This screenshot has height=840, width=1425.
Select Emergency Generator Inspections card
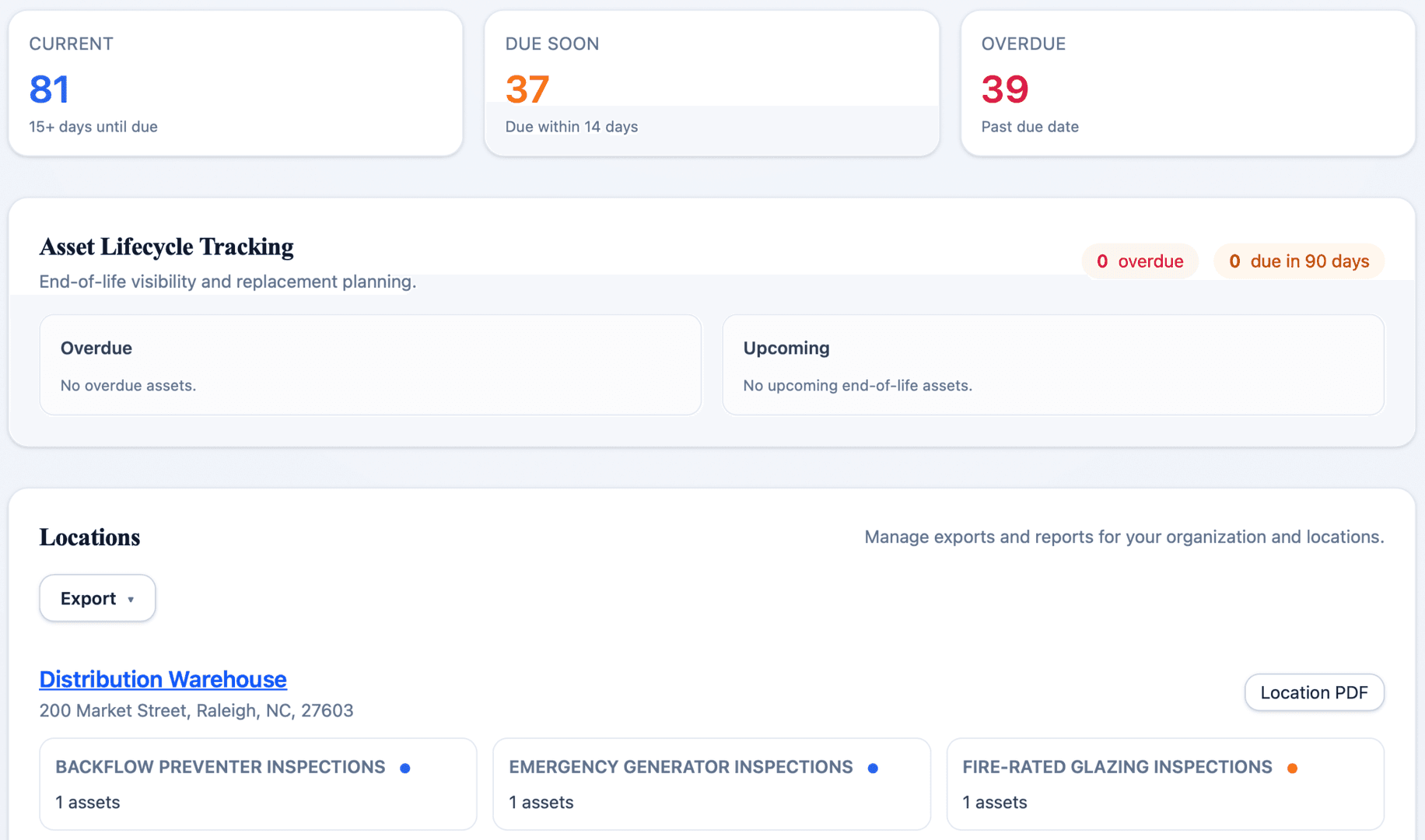coord(712,784)
